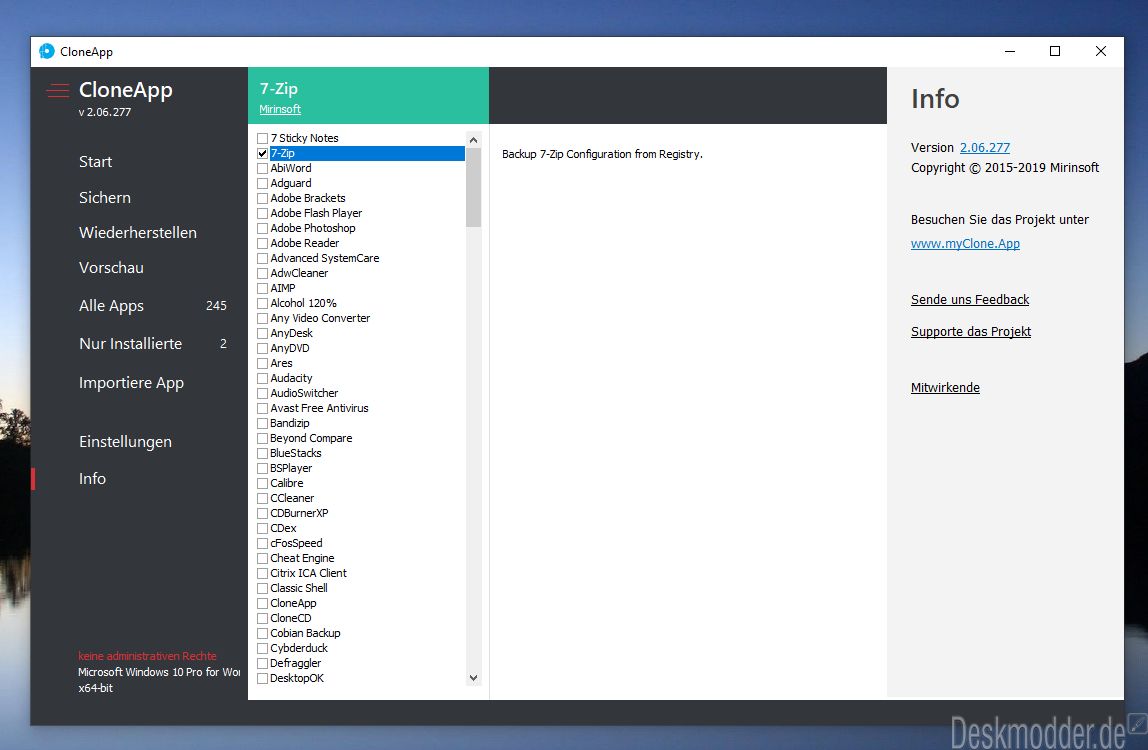Select CDex in the app list
This screenshot has width=1148, height=750.
tap(283, 529)
